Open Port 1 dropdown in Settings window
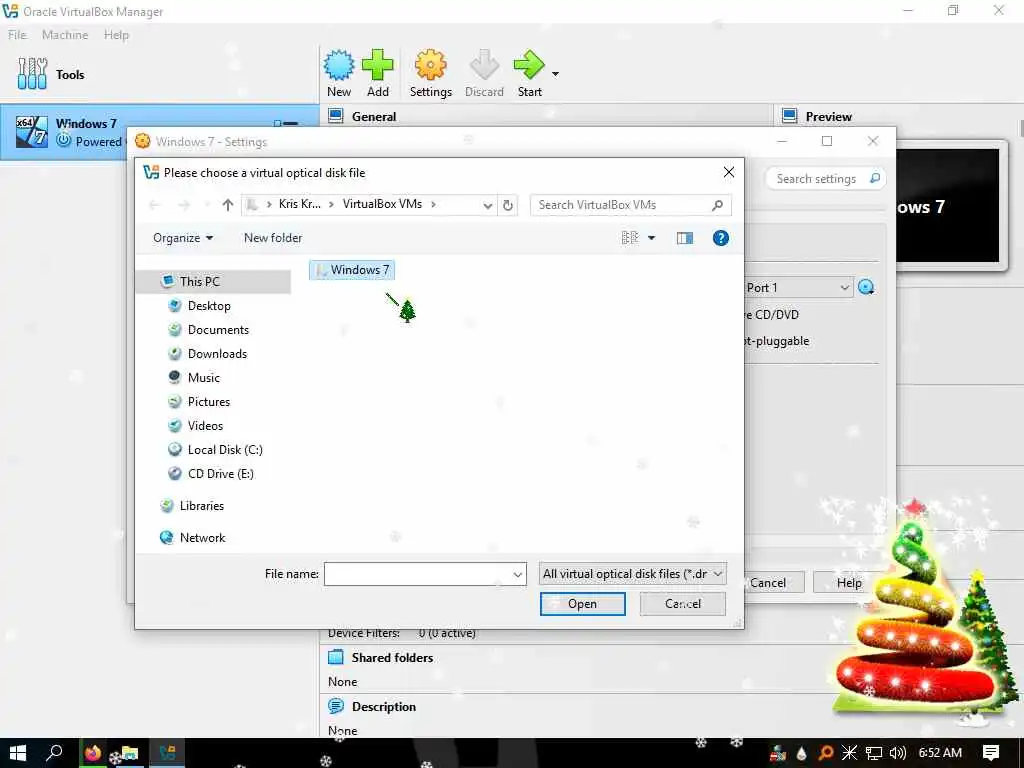Image resolution: width=1024 pixels, height=768 pixels. (798, 287)
